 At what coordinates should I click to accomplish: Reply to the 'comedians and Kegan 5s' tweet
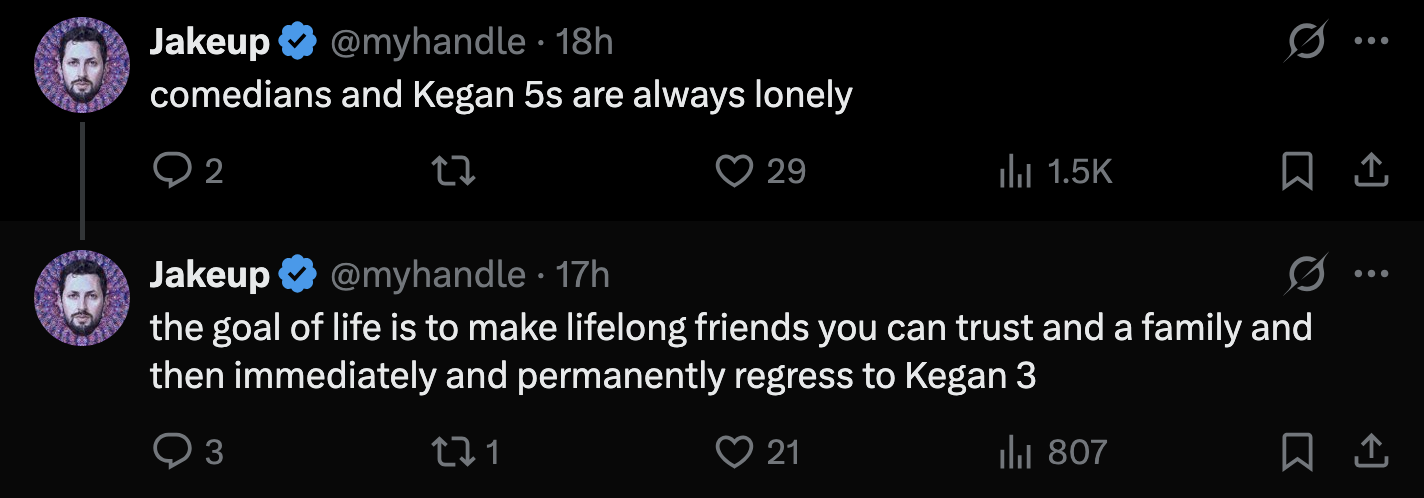(x=173, y=172)
